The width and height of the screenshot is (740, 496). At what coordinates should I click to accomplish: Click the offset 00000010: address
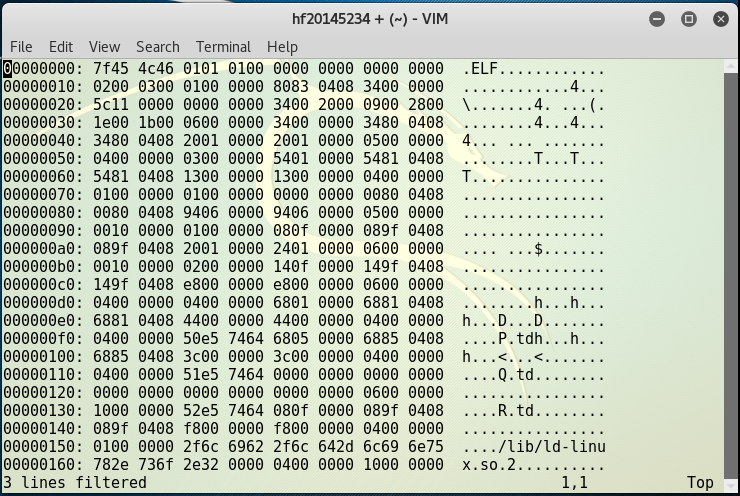tap(43, 86)
